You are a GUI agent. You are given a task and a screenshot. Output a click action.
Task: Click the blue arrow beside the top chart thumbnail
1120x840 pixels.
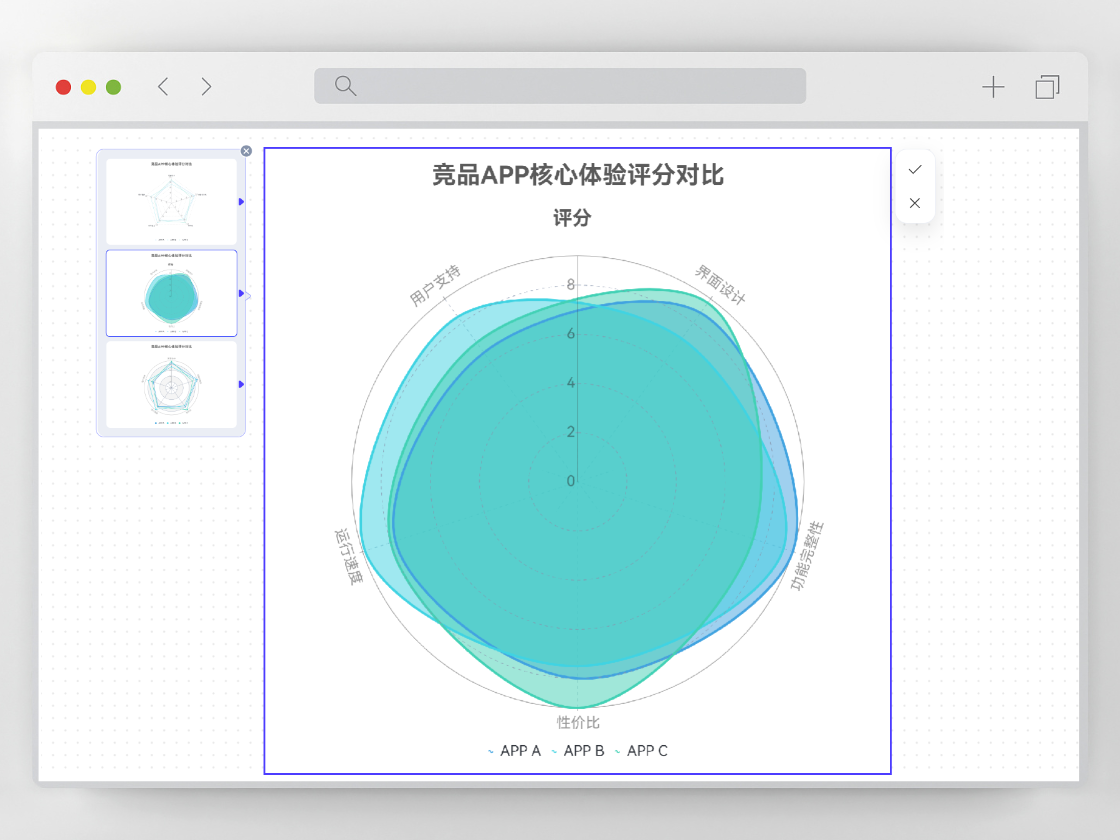[x=239, y=200]
